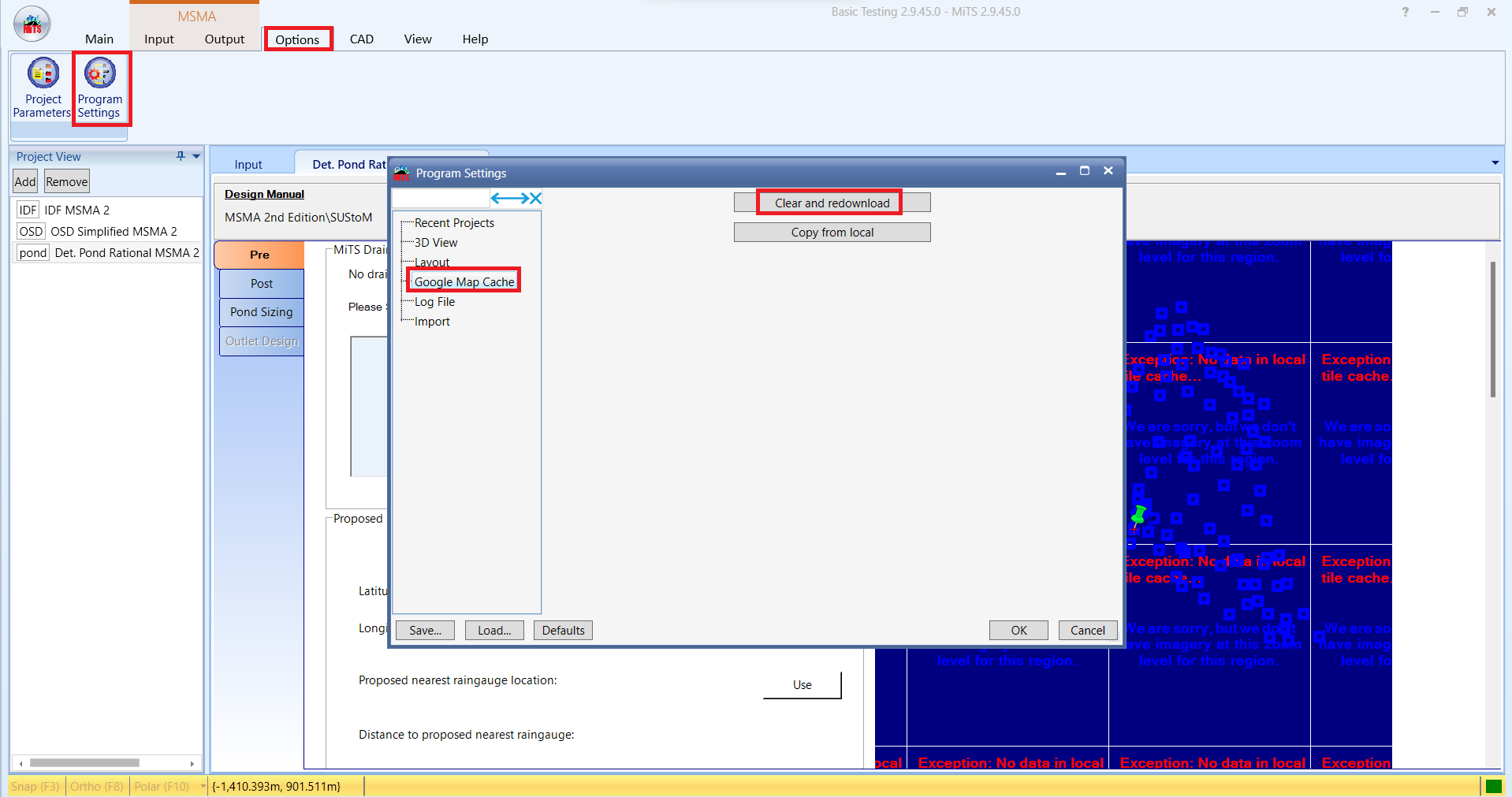Image resolution: width=1512 pixels, height=797 pixels.
Task: Open the Design Manual link
Action: tap(264, 194)
